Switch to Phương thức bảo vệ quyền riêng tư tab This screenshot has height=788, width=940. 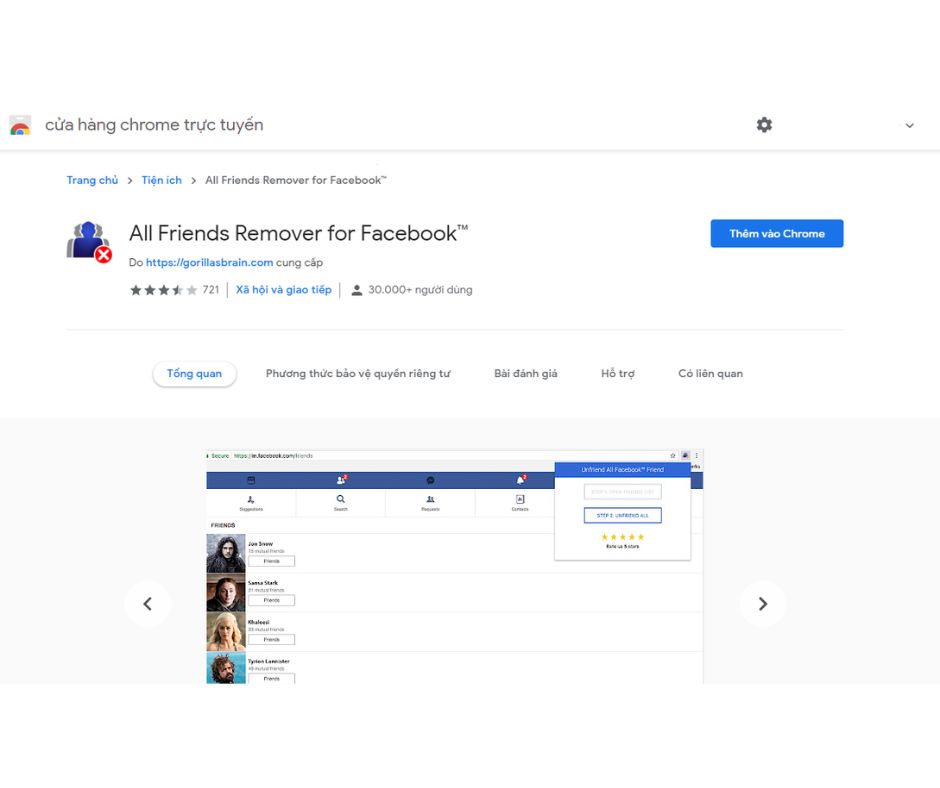click(x=358, y=374)
